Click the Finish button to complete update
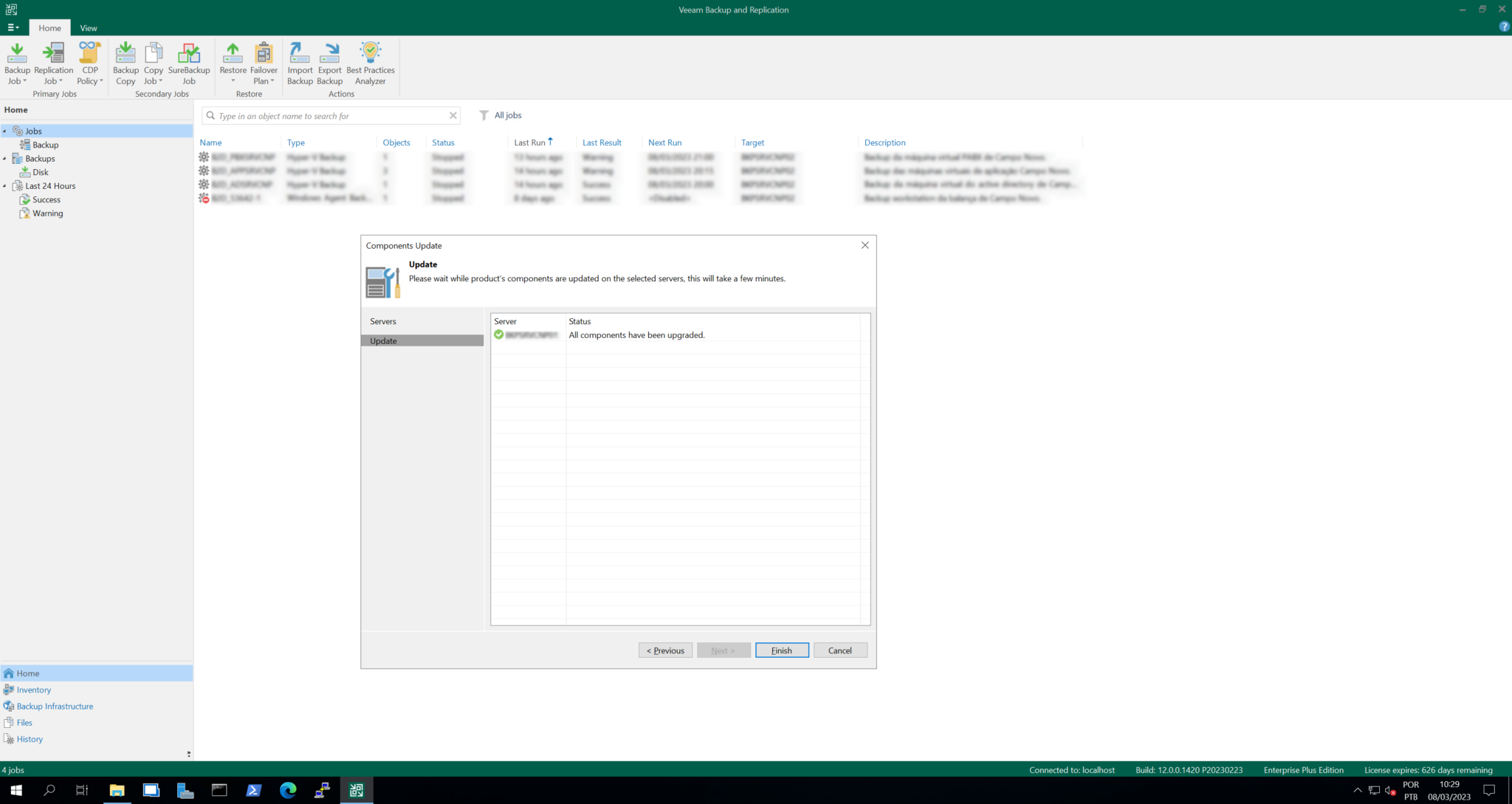The height and width of the screenshot is (804, 1512). tap(781, 650)
